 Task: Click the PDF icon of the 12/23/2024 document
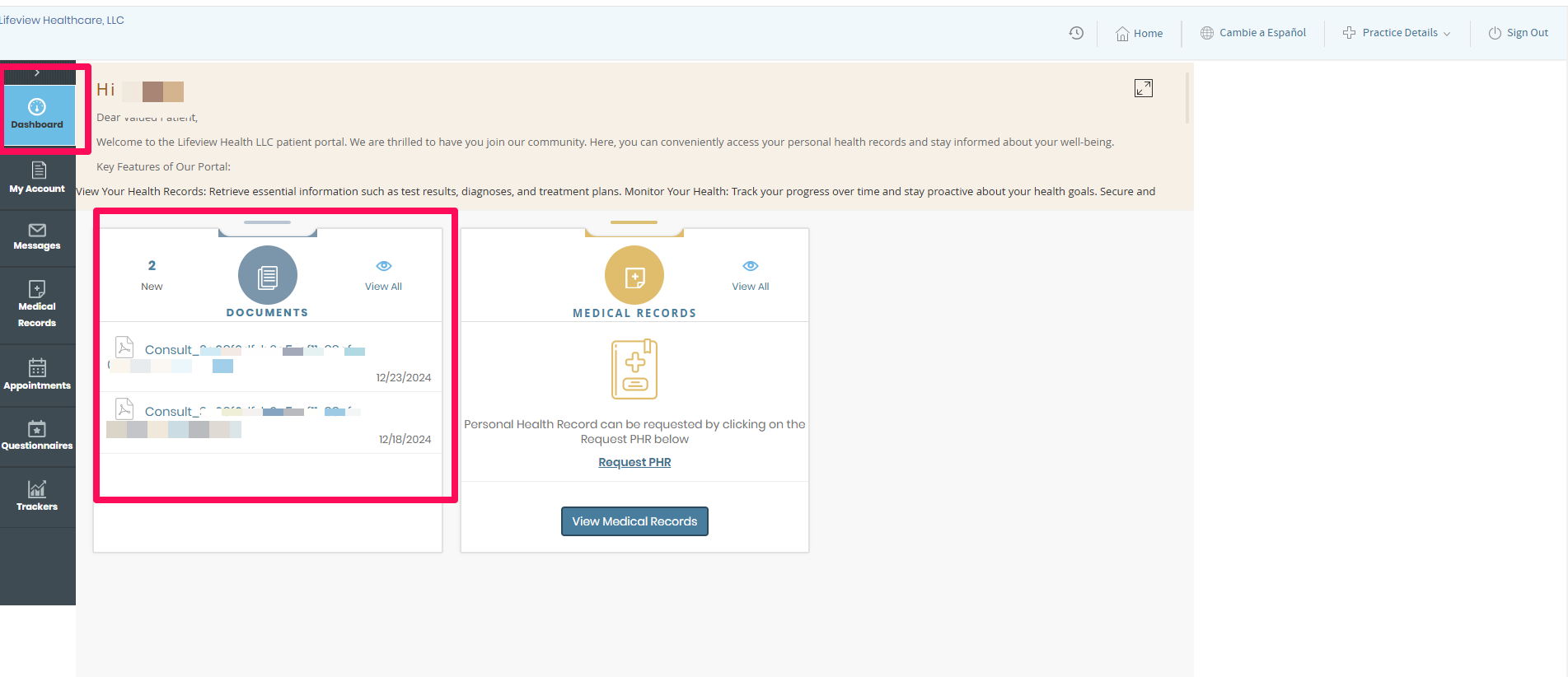(x=124, y=347)
